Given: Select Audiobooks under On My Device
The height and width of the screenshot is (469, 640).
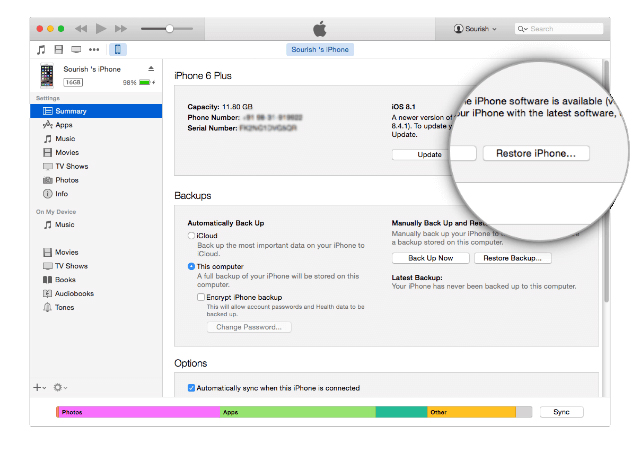Looking at the screenshot, I should (96, 293).
